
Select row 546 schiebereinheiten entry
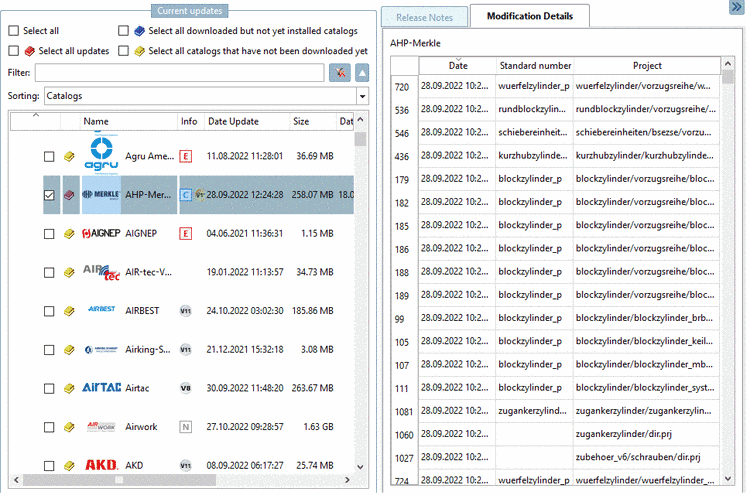point(556,132)
